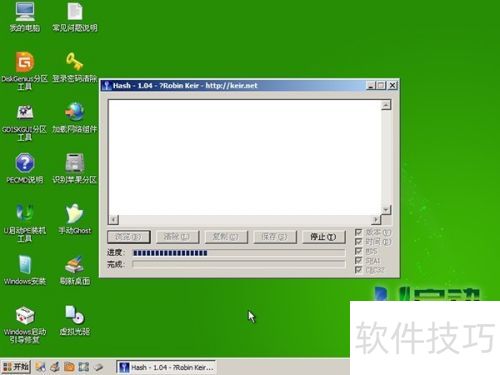Close the Hash window
Screen dimensions: 500x375
tap(393, 86)
